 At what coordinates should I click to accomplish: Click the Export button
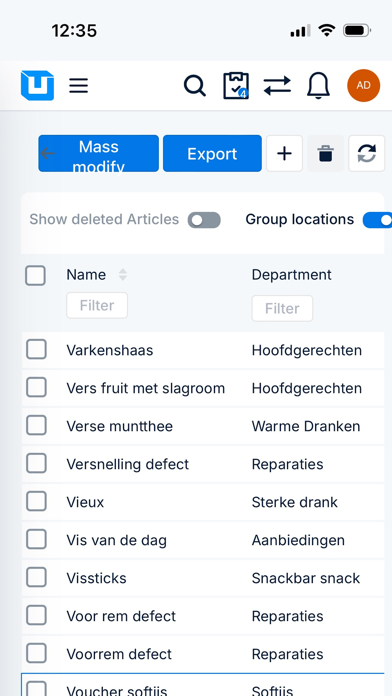click(x=212, y=154)
